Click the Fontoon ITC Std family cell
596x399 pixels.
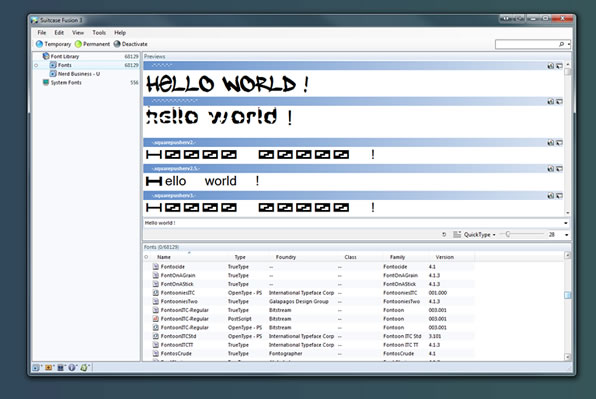coord(402,336)
